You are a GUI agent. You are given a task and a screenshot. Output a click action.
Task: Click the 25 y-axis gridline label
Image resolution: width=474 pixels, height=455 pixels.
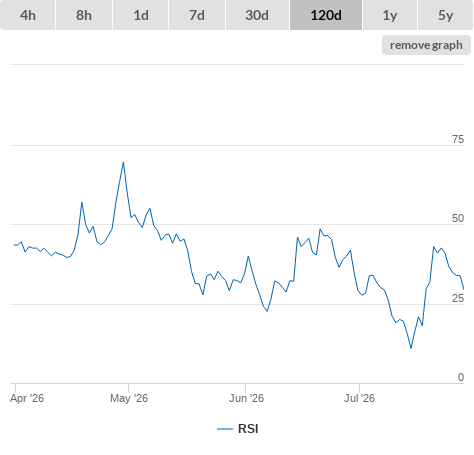coord(458,298)
